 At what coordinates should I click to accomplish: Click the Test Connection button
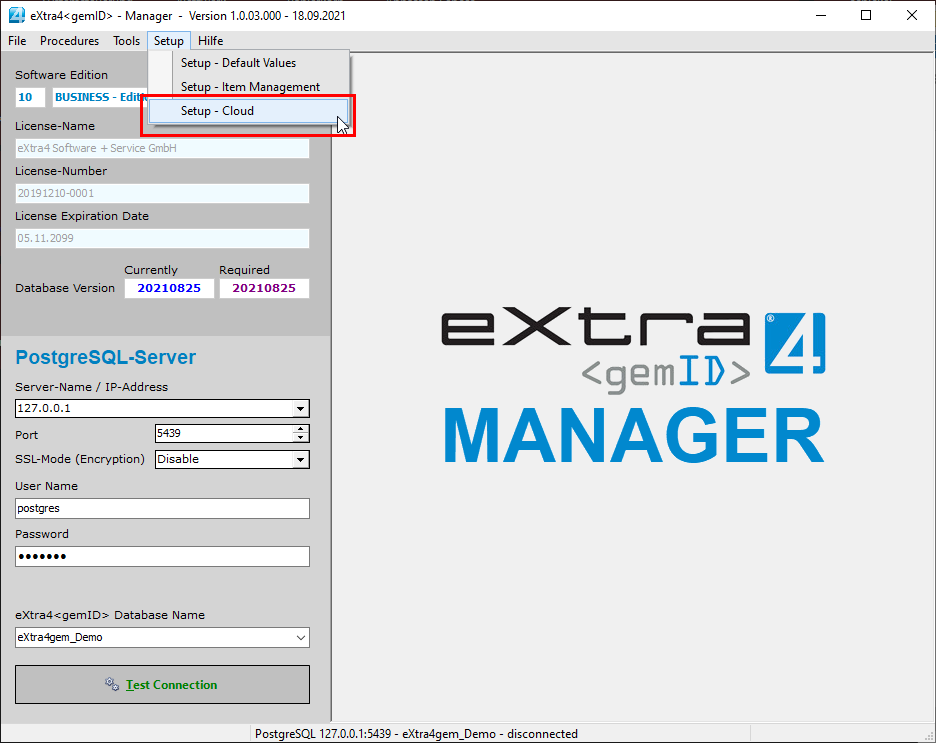[161, 684]
